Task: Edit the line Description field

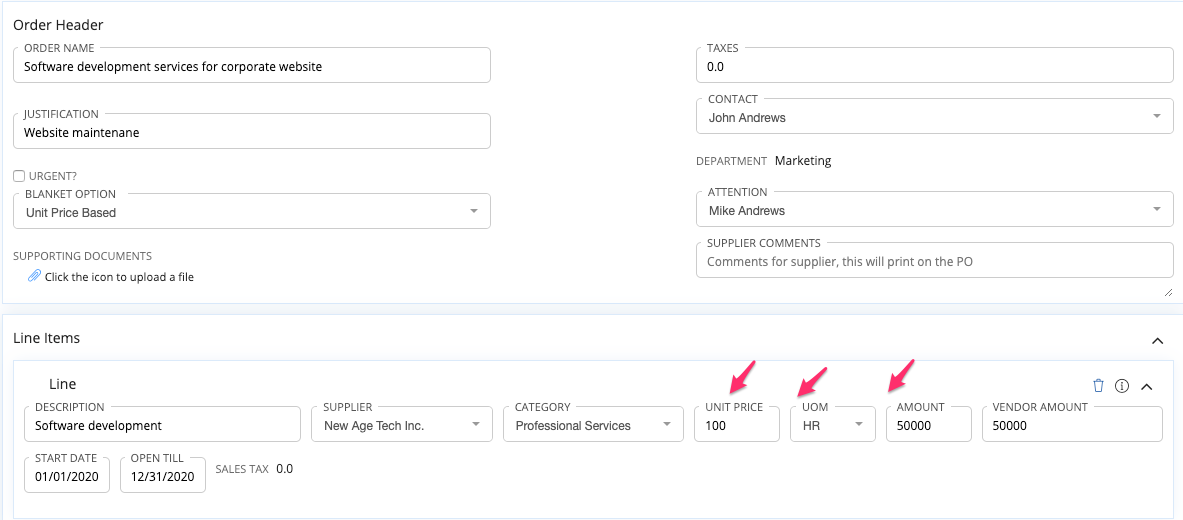Action: pyautogui.click(x=163, y=424)
